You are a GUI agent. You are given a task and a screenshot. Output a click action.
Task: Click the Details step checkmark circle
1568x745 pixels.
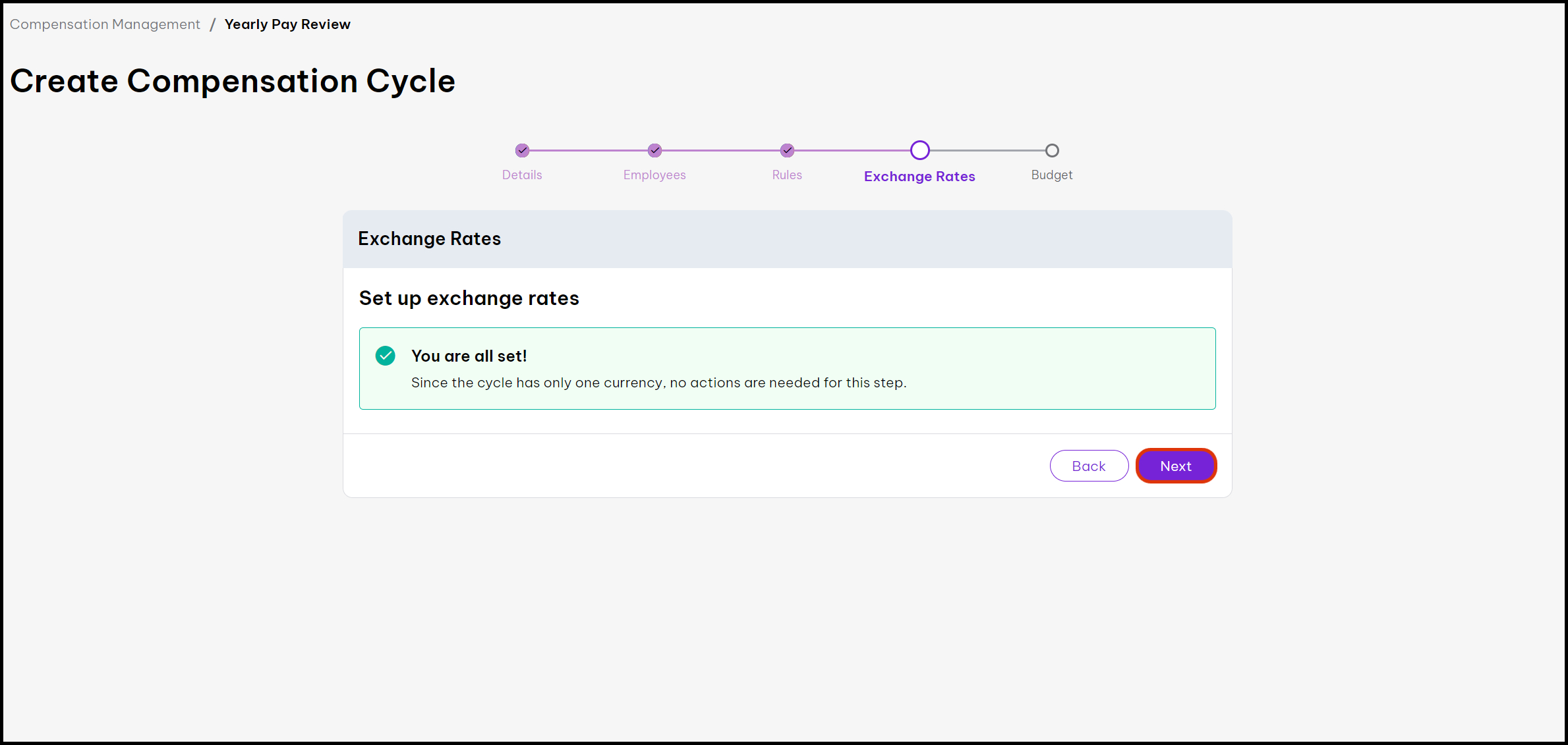click(522, 150)
